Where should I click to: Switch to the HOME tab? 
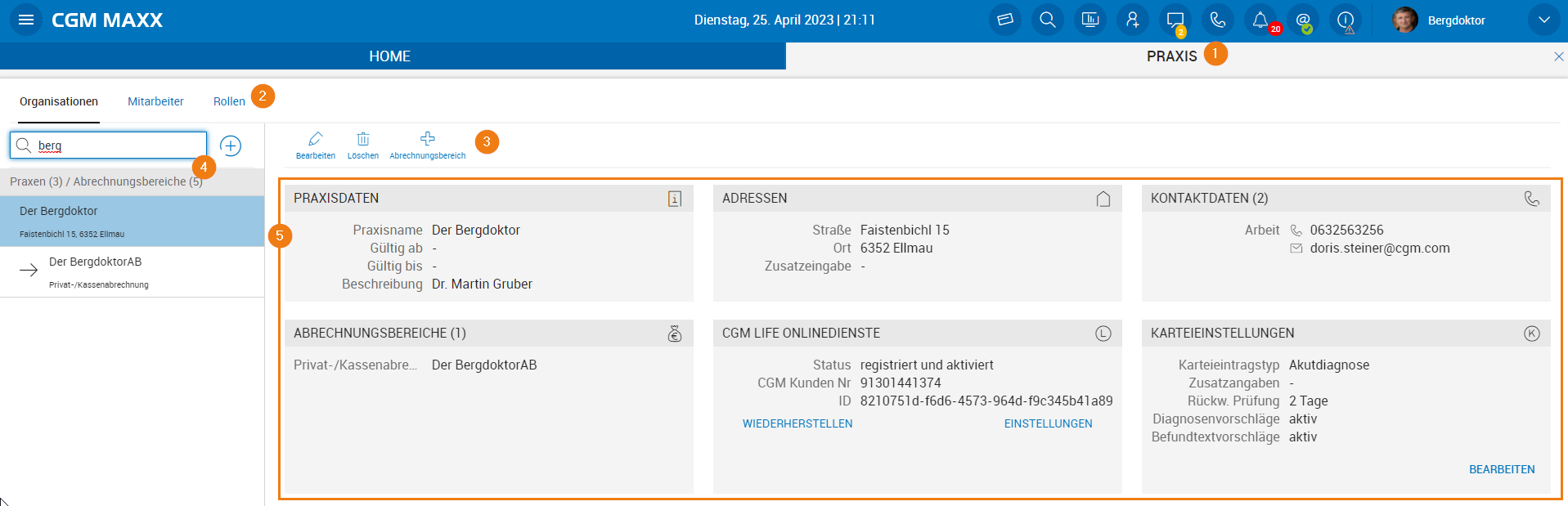coord(393,56)
